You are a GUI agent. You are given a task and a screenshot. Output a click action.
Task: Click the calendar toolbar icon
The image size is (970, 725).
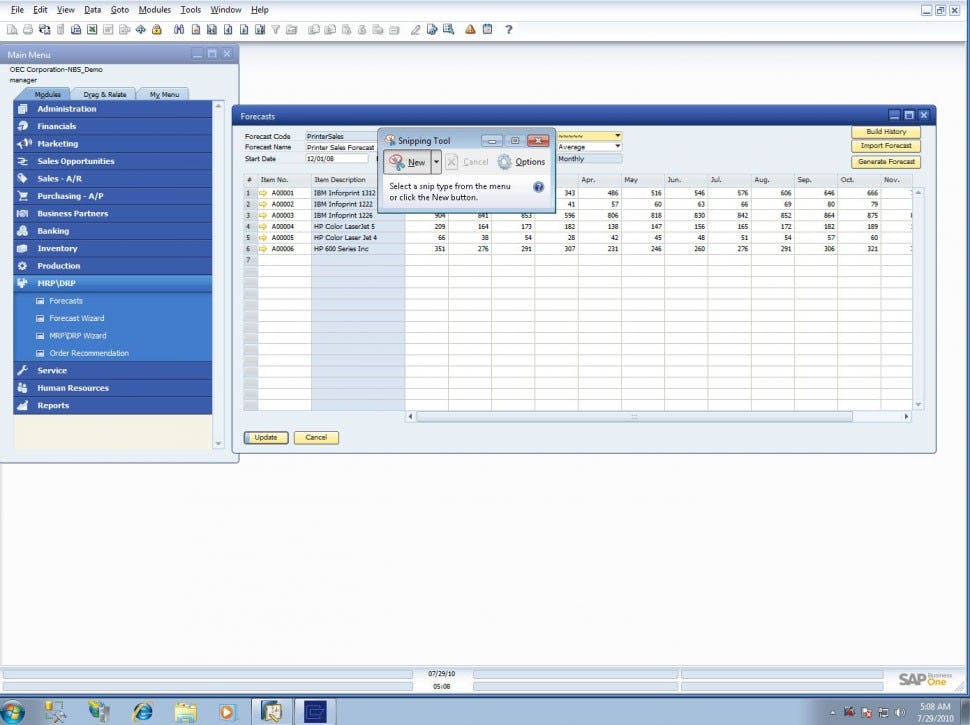487,29
